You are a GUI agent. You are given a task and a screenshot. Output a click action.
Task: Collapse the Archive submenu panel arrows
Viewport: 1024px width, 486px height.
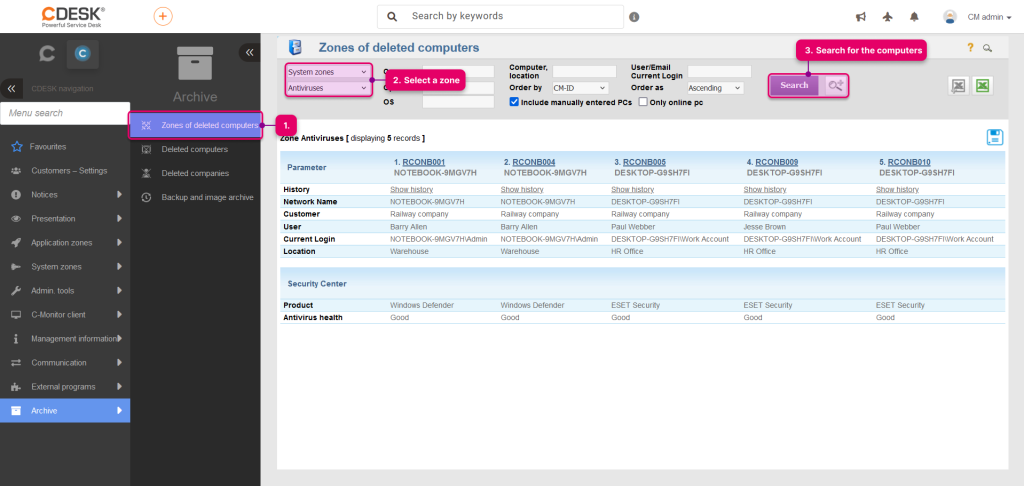[x=249, y=52]
